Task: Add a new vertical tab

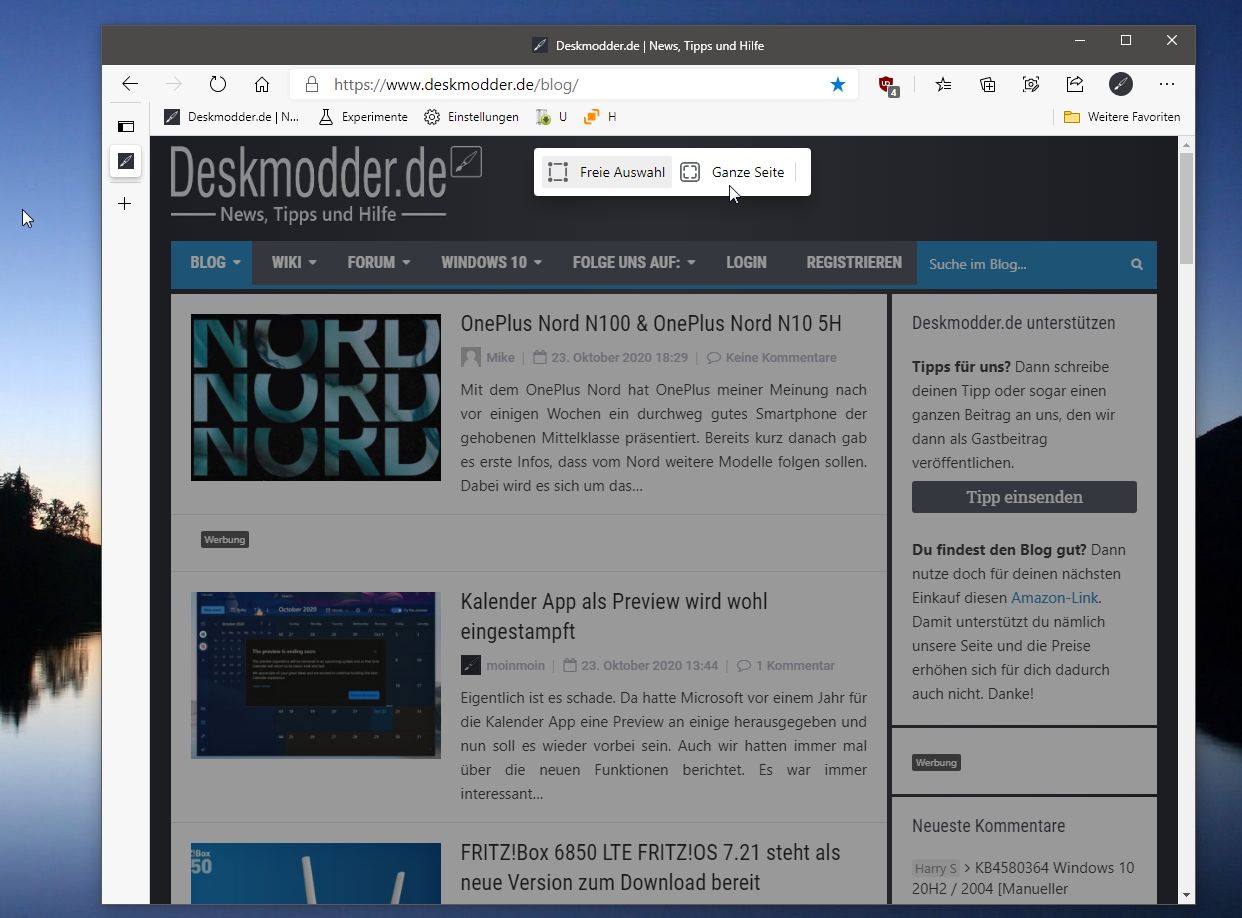Action: tap(125, 204)
